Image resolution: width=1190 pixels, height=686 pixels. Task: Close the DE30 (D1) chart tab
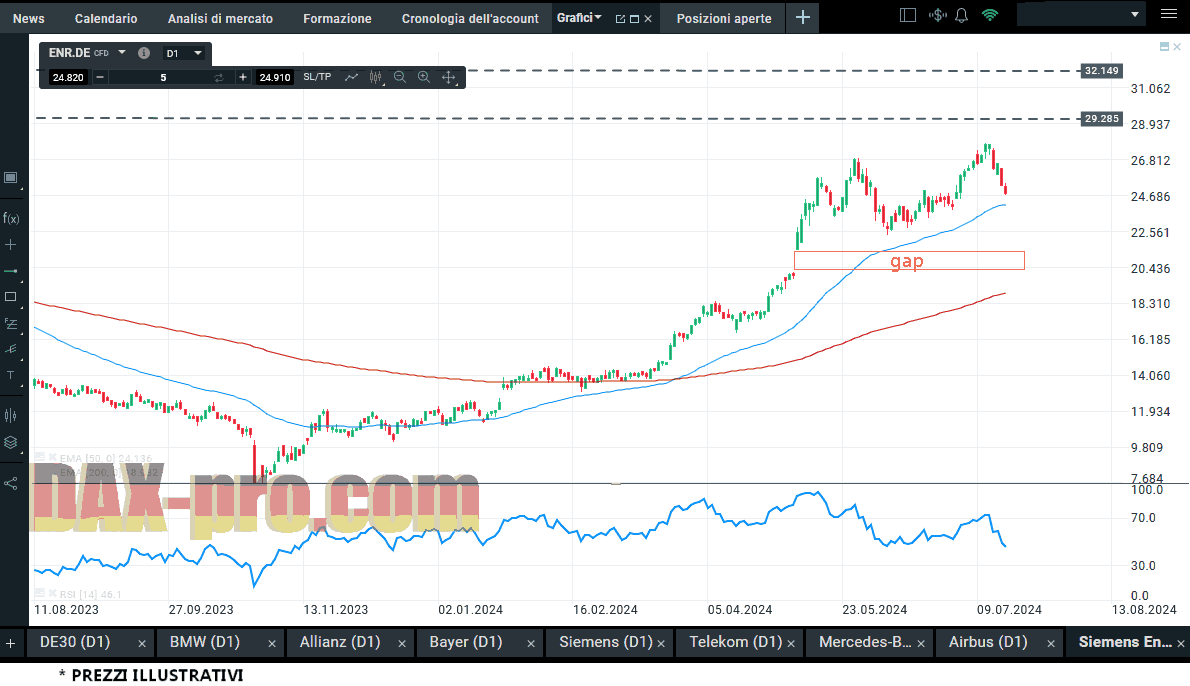(142, 644)
